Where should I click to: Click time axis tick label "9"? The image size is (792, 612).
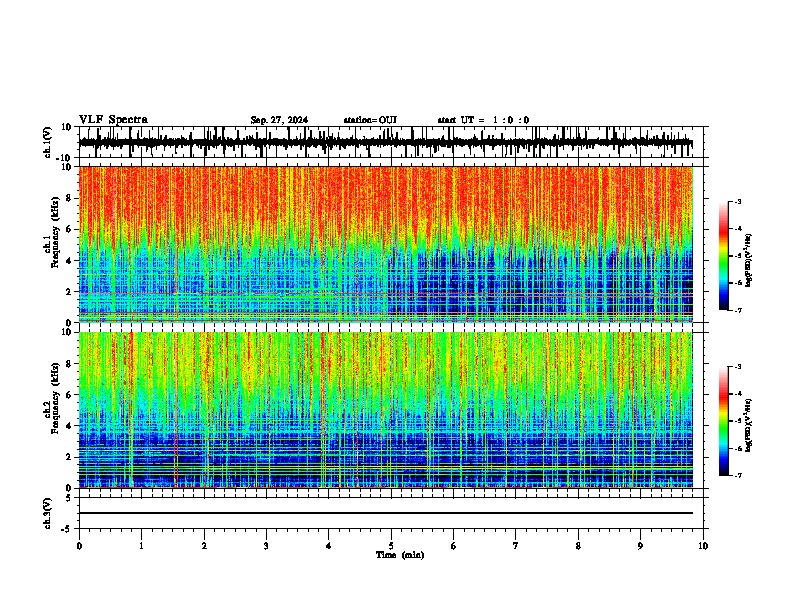pyautogui.click(x=640, y=546)
